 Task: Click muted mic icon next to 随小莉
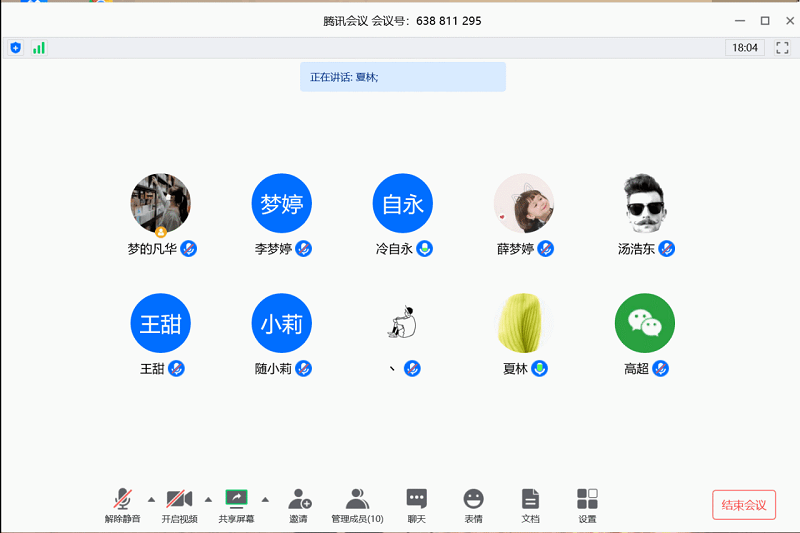point(304,368)
